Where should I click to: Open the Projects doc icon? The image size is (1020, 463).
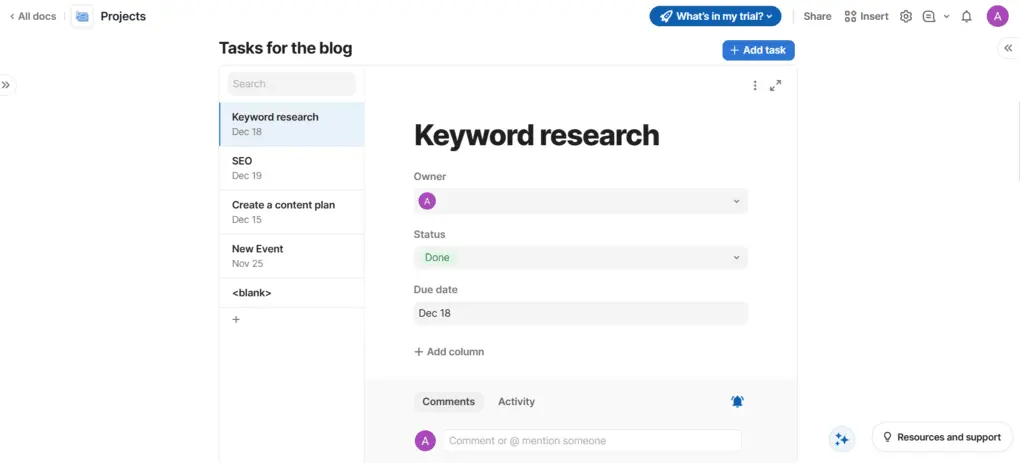tap(82, 16)
